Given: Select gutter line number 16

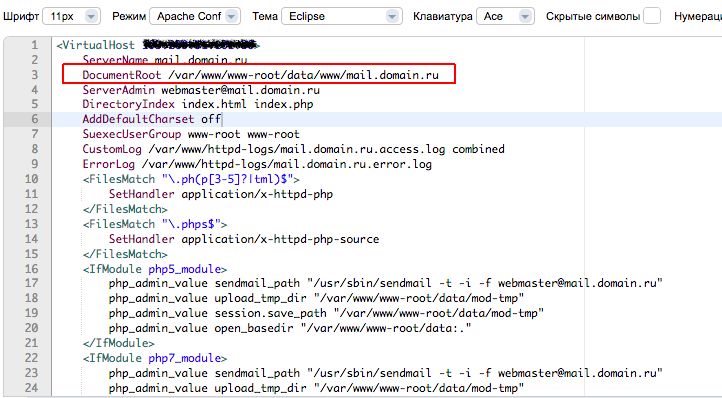Looking at the screenshot, I should click(31, 269).
